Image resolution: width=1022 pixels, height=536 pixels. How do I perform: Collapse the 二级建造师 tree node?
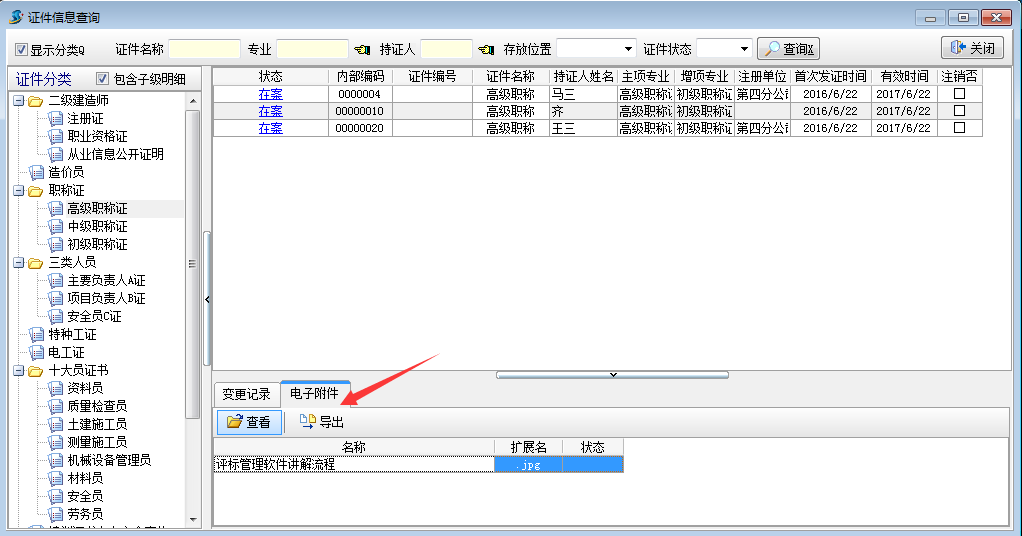point(18,100)
